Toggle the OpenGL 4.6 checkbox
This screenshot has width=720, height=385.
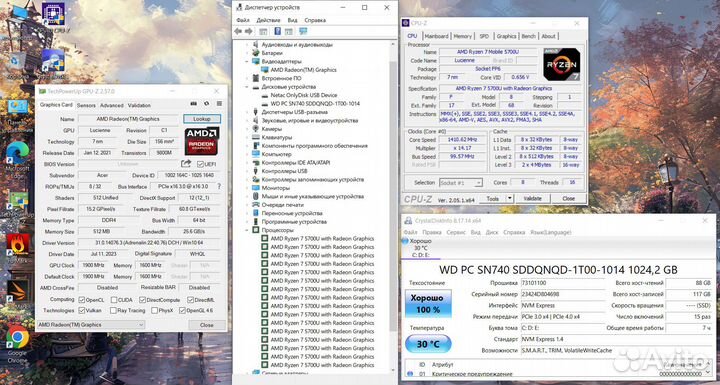tap(183, 311)
